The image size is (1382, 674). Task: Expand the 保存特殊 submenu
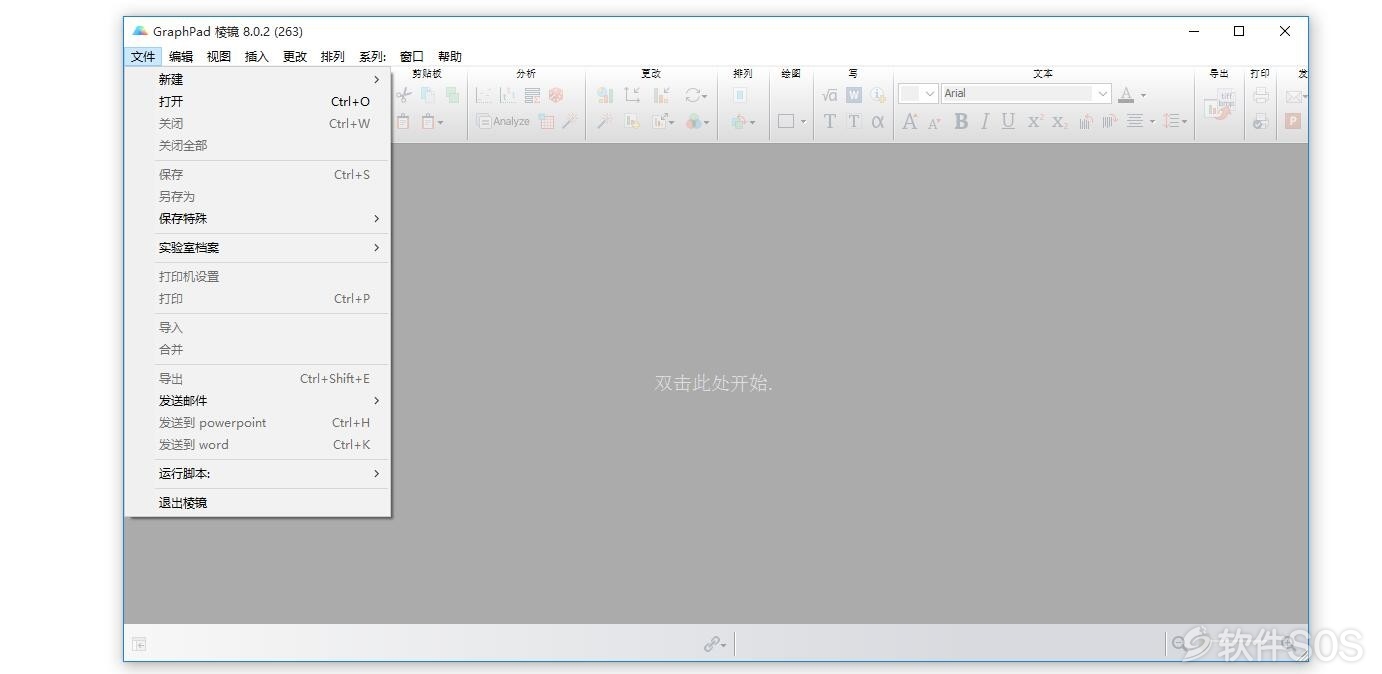(257, 218)
